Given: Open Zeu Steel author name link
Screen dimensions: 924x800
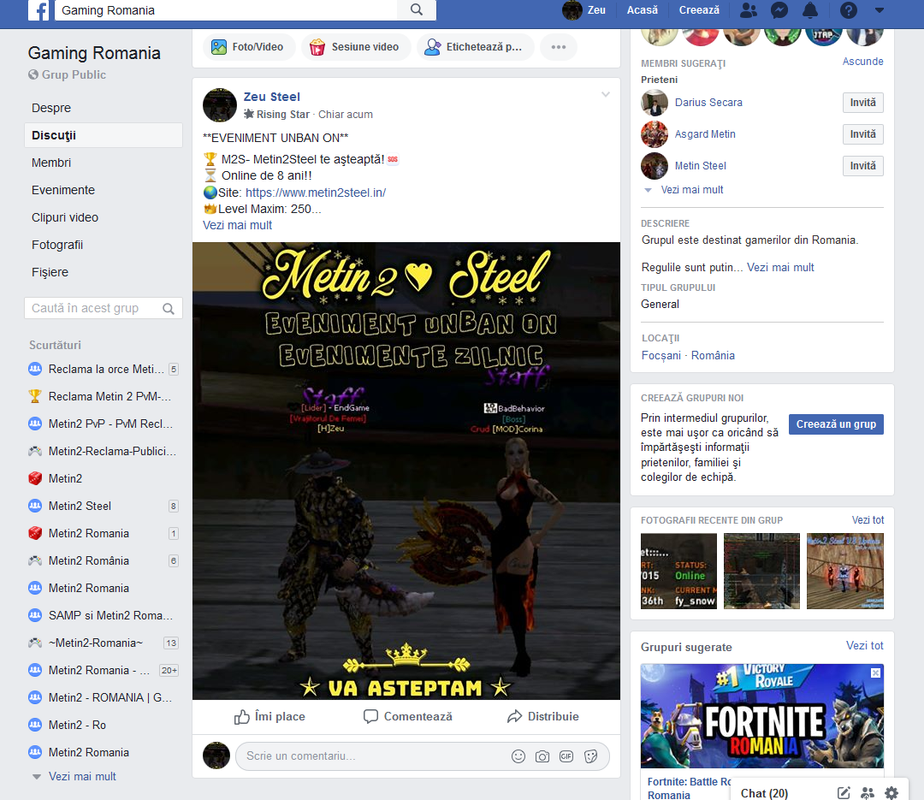Looking at the screenshot, I should pyautogui.click(x=272, y=97).
